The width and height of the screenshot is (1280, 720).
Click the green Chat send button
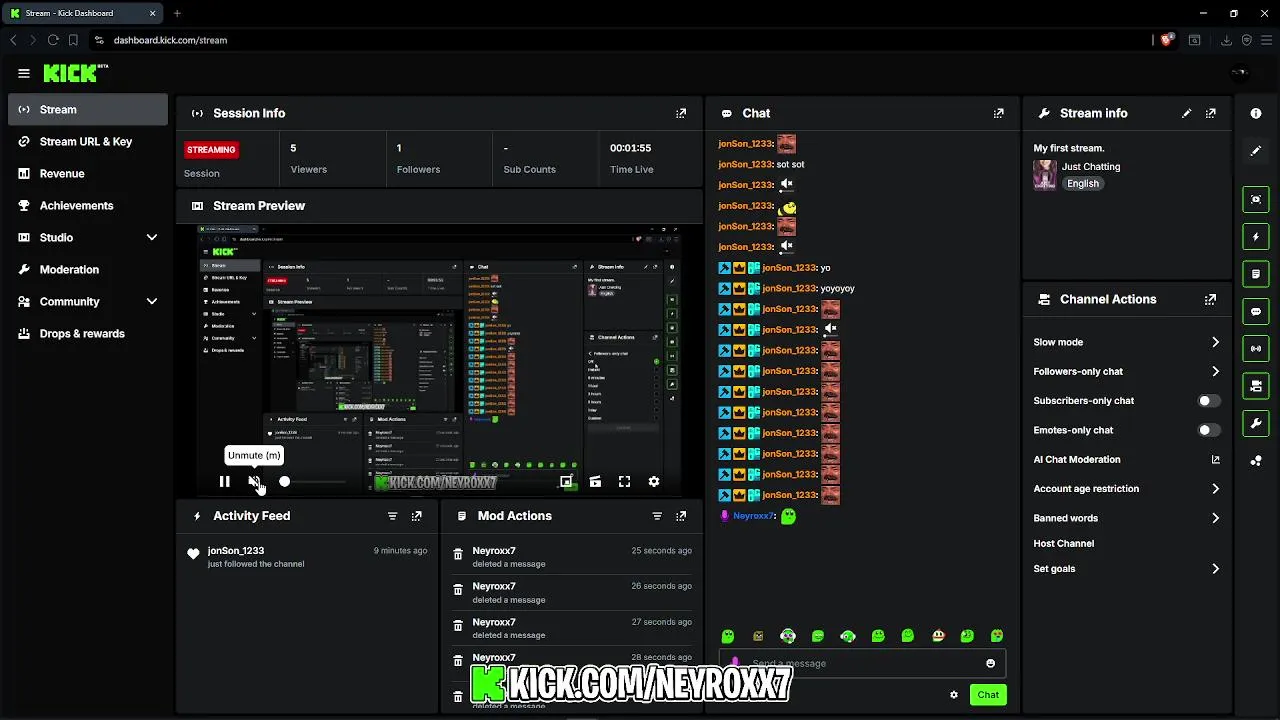point(988,695)
